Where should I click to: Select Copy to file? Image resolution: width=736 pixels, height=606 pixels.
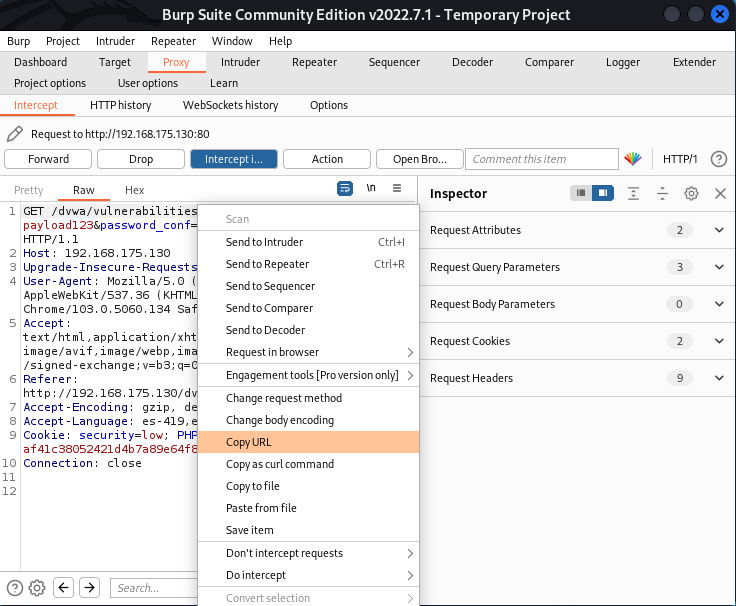[308, 486]
